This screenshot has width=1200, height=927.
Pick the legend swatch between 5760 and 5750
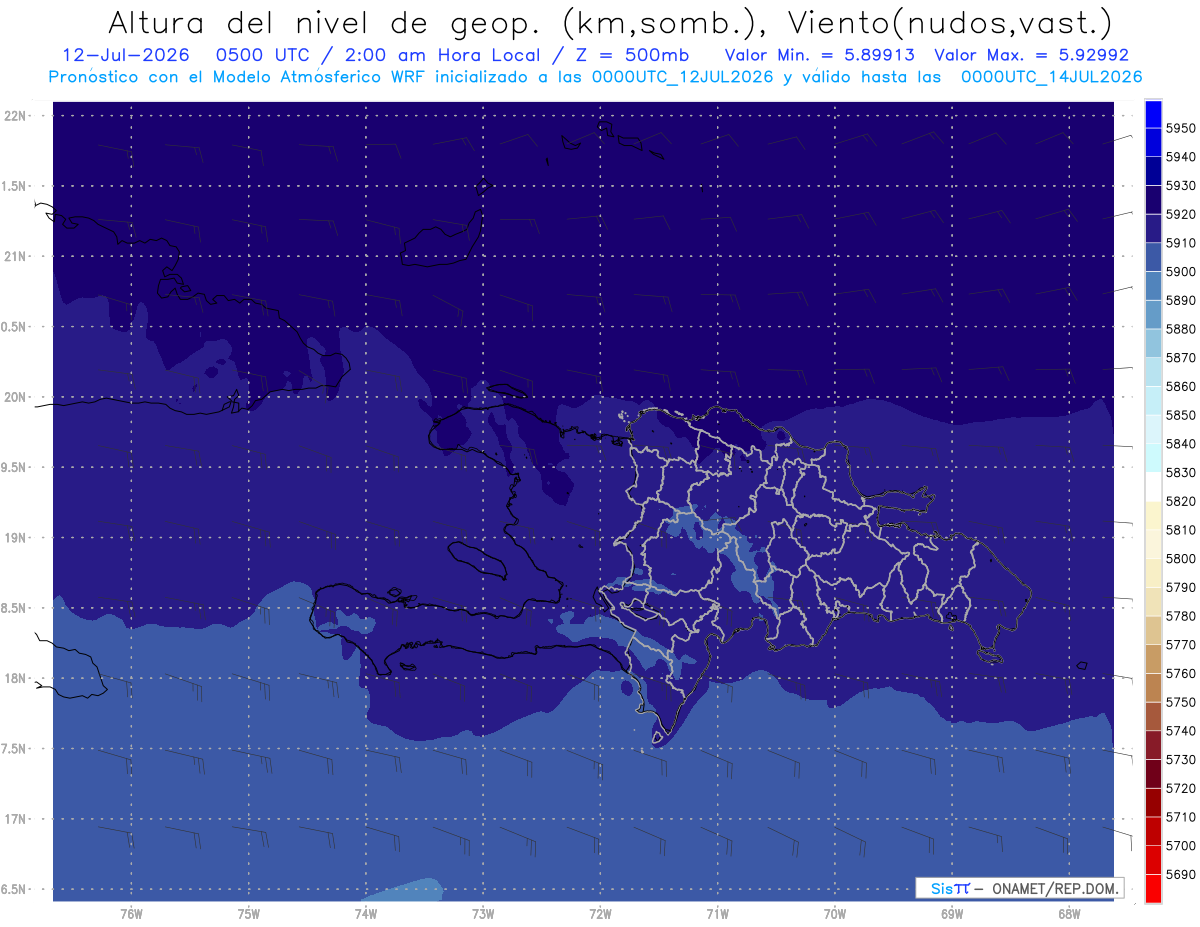click(x=1152, y=687)
